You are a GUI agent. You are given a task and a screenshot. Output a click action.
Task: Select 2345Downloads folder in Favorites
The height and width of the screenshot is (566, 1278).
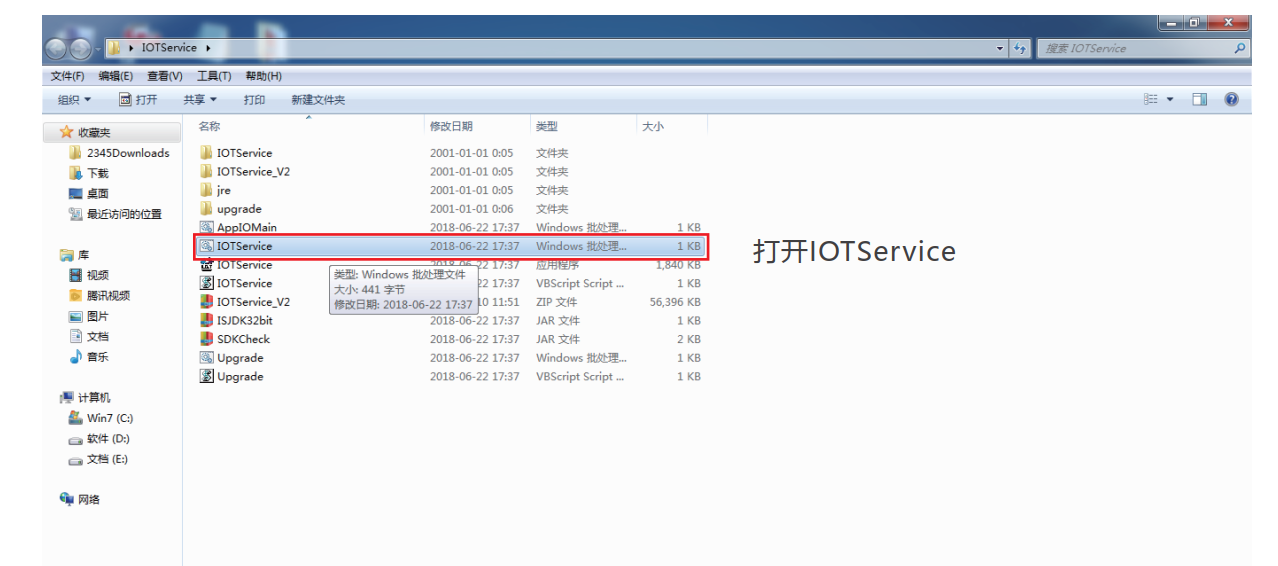coord(120,153)
